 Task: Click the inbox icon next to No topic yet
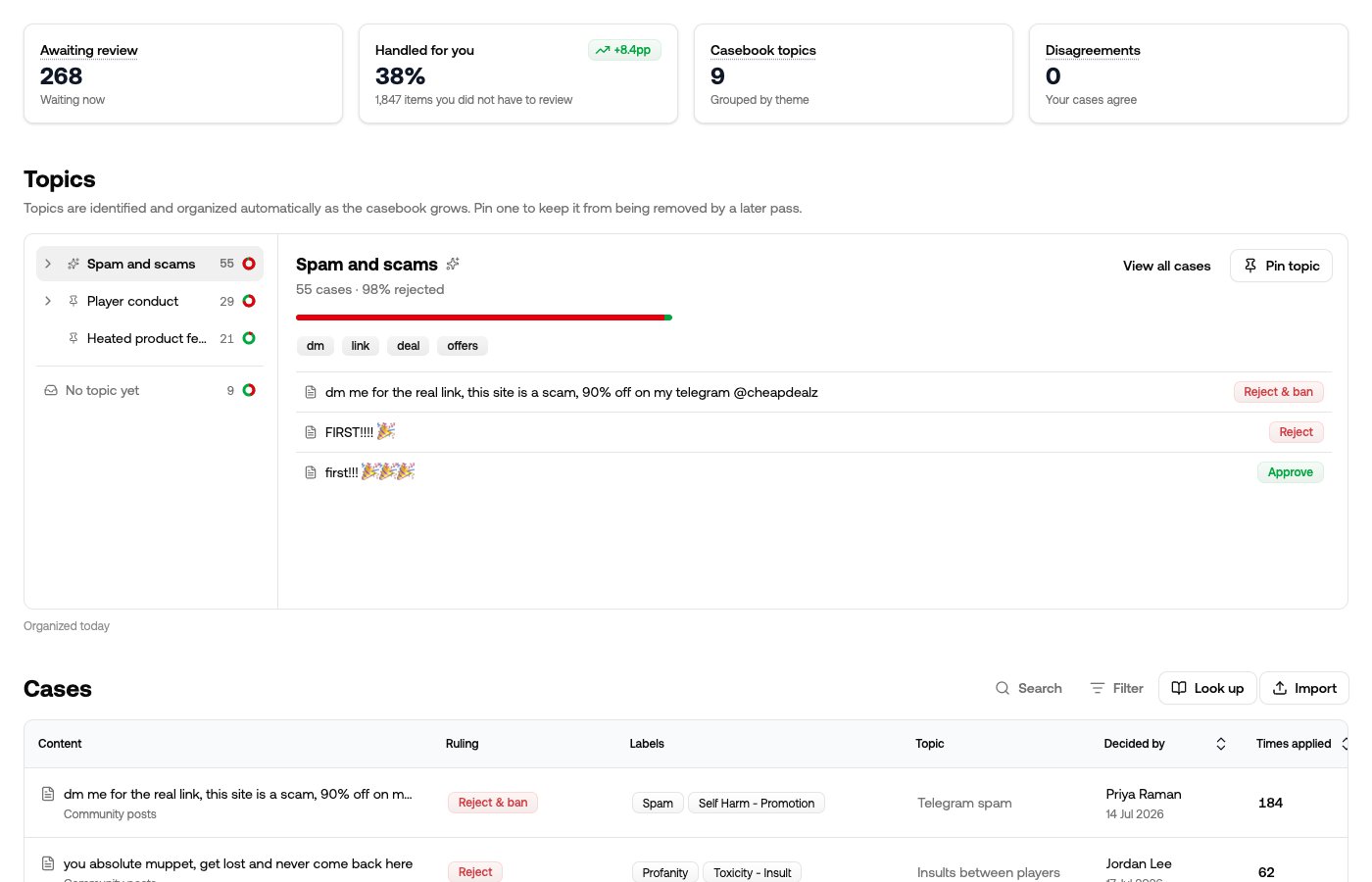point(51,390)
